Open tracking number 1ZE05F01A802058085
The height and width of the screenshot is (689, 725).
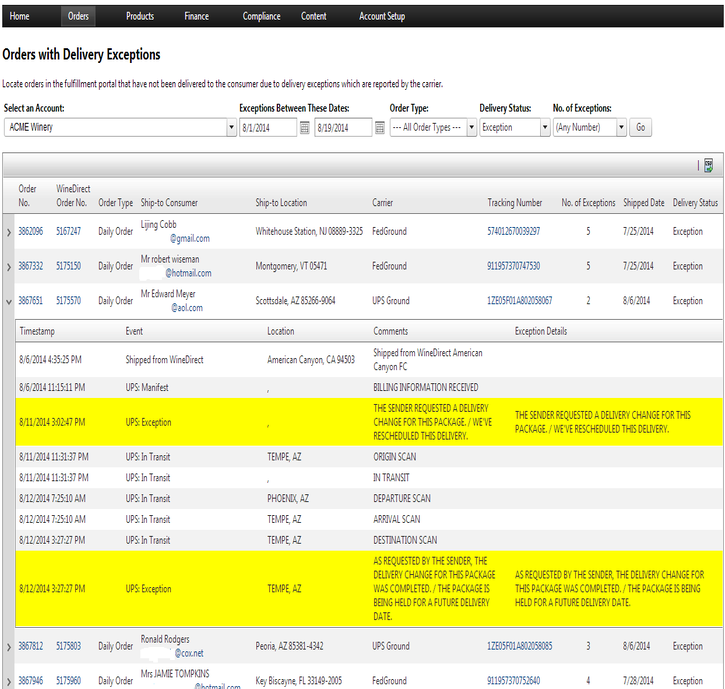(x=519, y=646)
